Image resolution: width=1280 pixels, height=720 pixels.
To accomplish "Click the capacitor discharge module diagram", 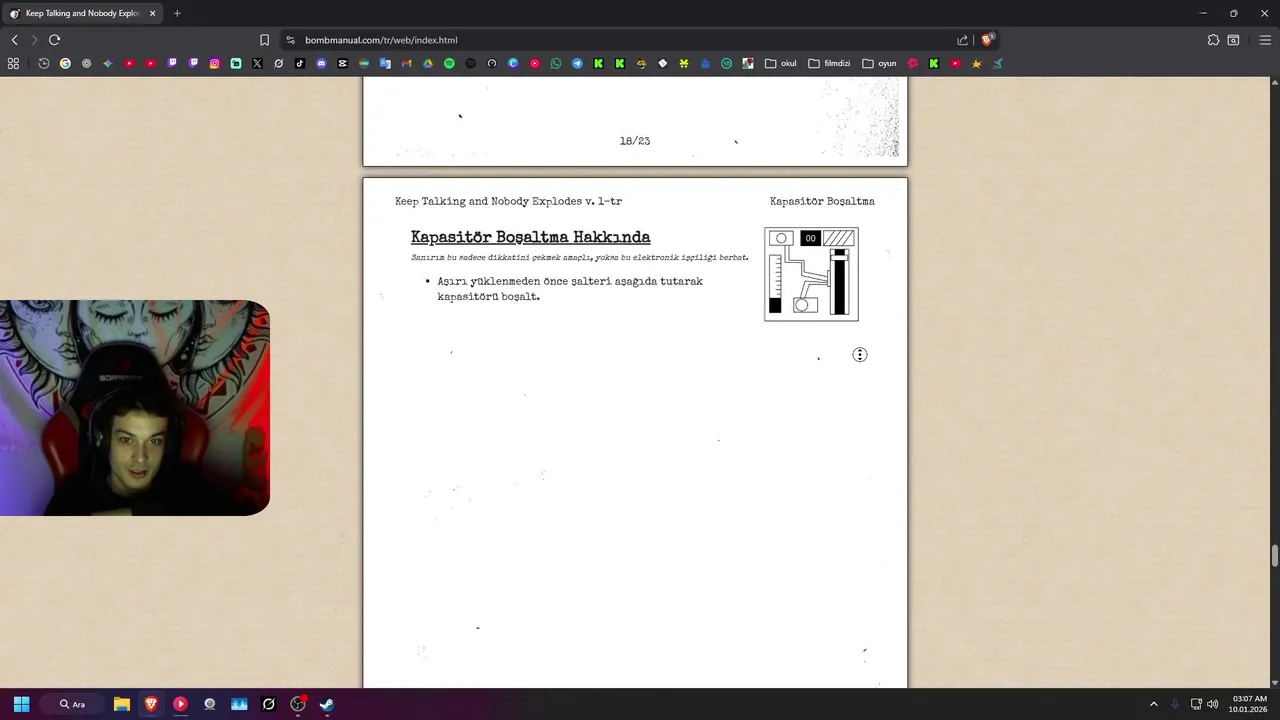I will click(811, 274).
